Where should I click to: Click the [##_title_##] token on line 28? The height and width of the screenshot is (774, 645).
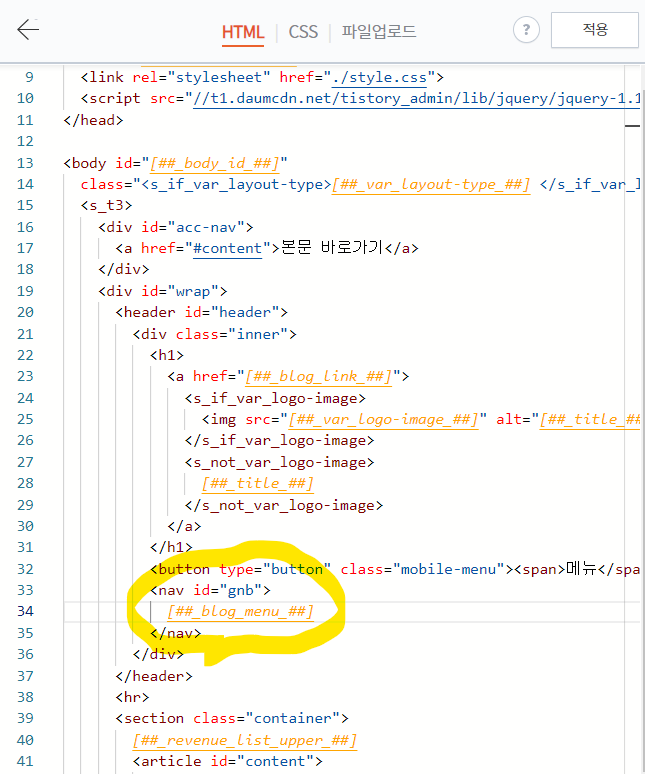[258, 483]
